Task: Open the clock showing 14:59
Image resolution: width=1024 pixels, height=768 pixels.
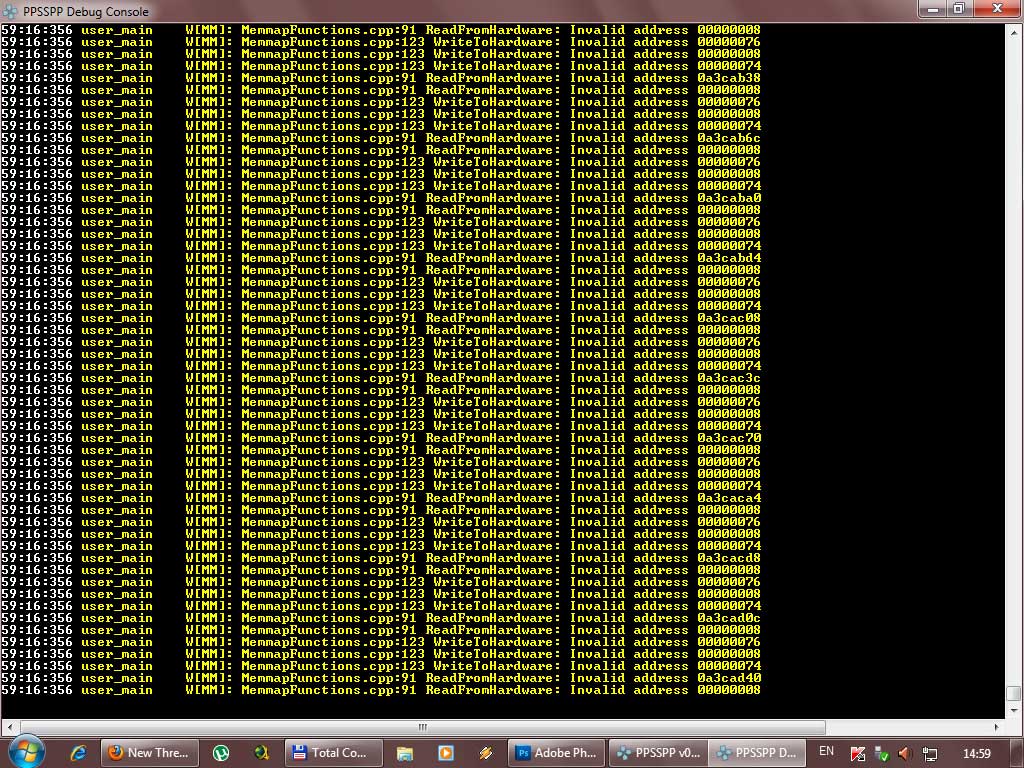Action: [976, 753]
